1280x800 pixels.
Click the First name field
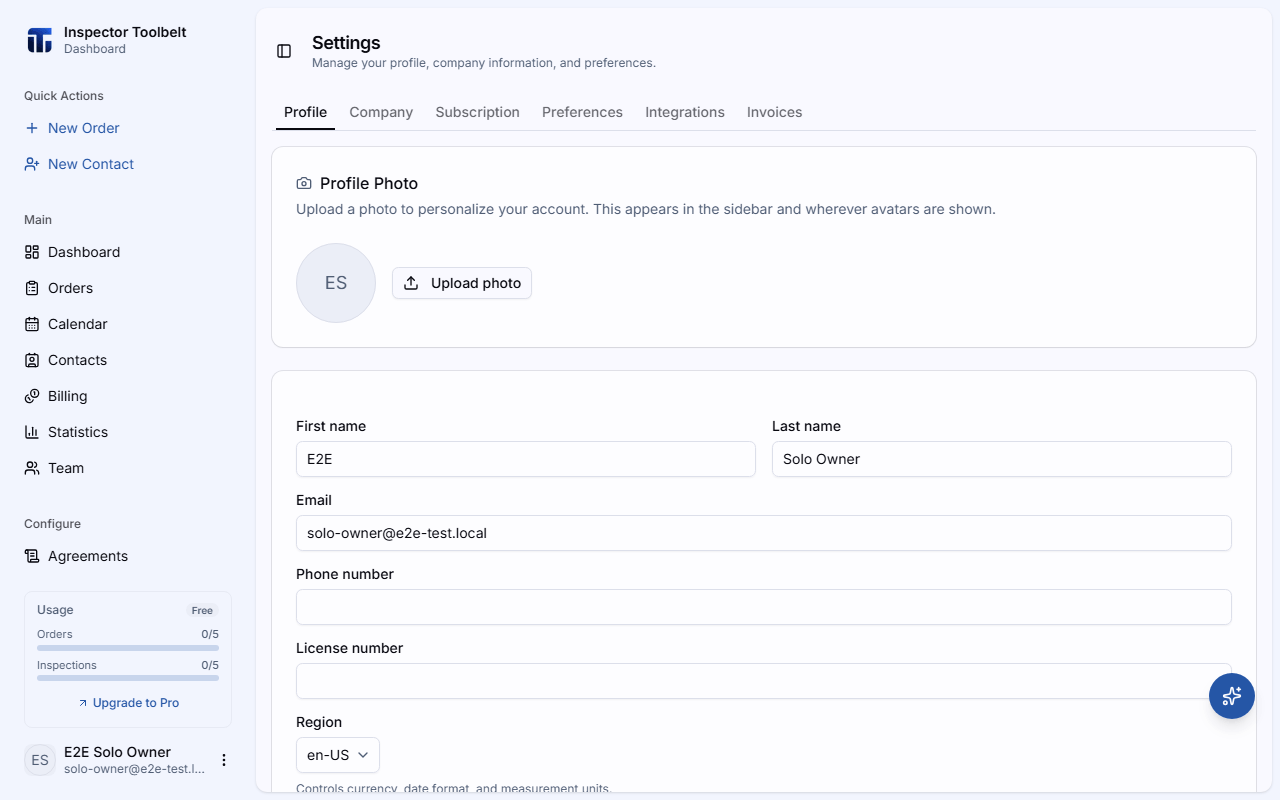(526, 459)
